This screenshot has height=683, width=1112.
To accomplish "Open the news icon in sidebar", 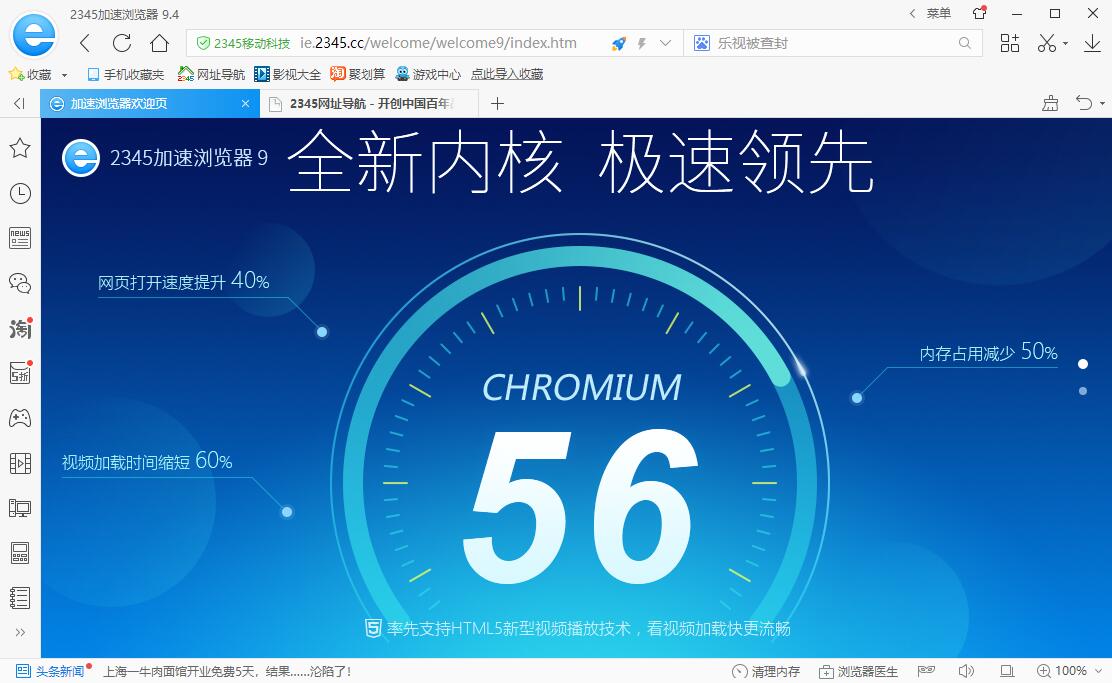I will (x=20, y=237).
